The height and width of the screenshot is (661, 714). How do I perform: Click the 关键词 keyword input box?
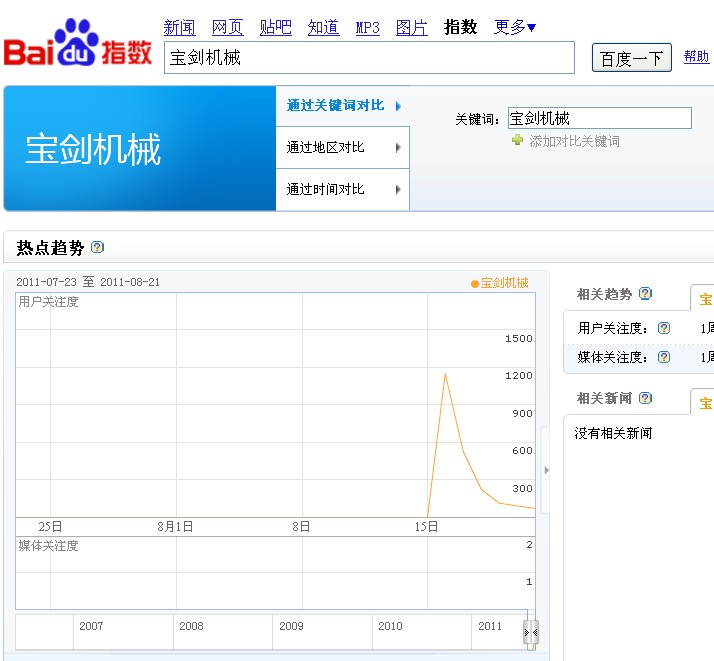point(599,118)
